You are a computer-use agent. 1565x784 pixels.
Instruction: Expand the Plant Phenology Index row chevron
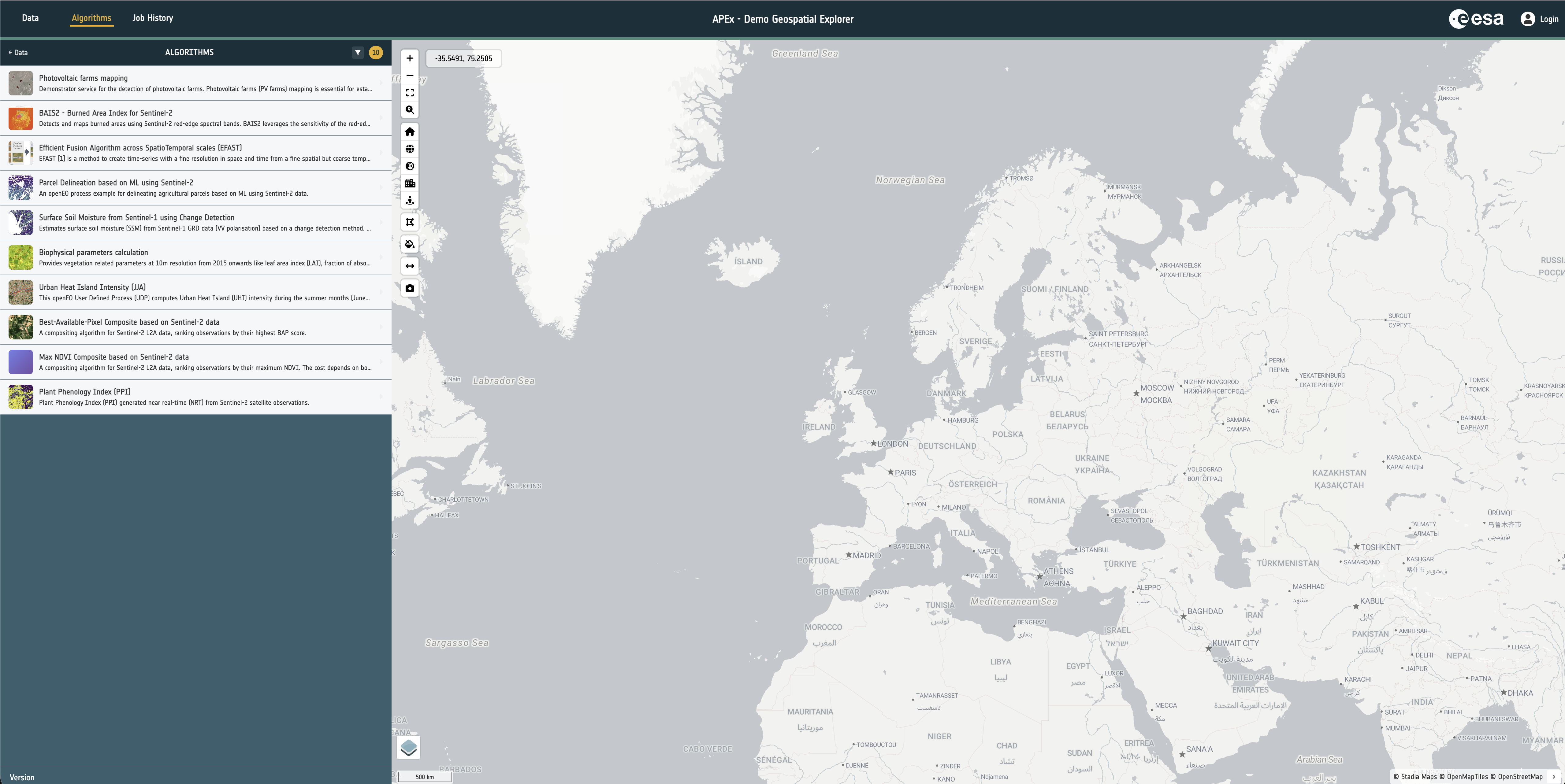381,397
